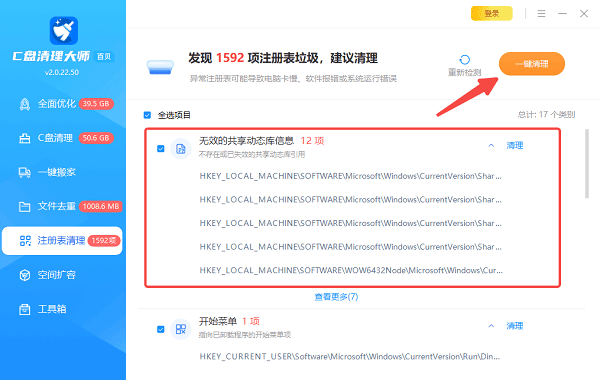600x380 pixels.
Task: Open 空间扩容 shield icon in sidebar
Action: point(25,275)
